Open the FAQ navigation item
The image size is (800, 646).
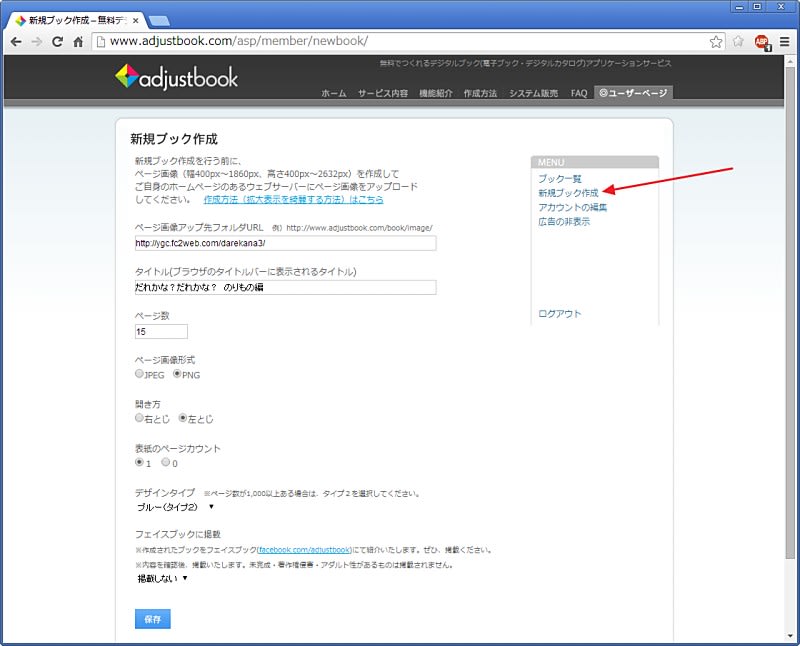click(x=579, y=93)
